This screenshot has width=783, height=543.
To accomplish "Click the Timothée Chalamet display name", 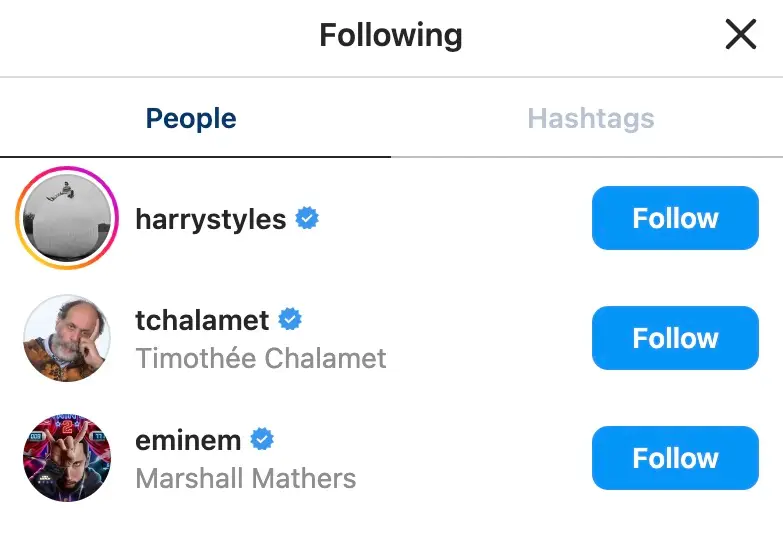I will pos(260,358).
